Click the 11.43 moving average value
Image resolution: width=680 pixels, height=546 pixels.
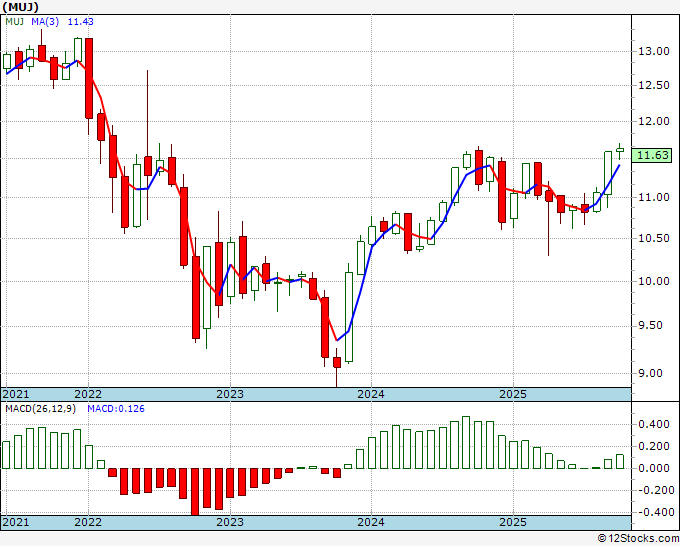tap(80, 22)
